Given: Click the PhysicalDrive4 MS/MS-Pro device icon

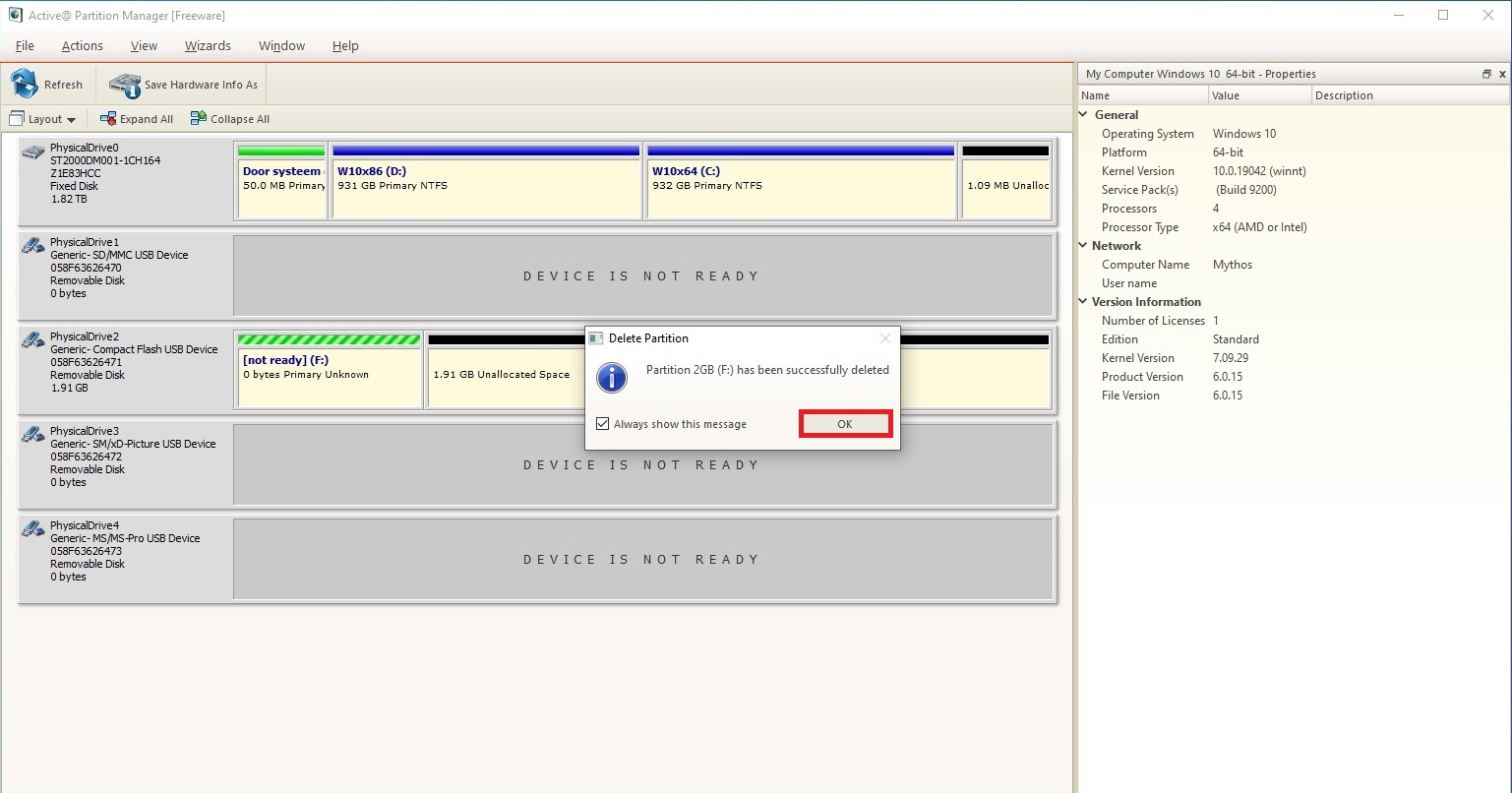Looking at the screenshot, I should point(33,529).
